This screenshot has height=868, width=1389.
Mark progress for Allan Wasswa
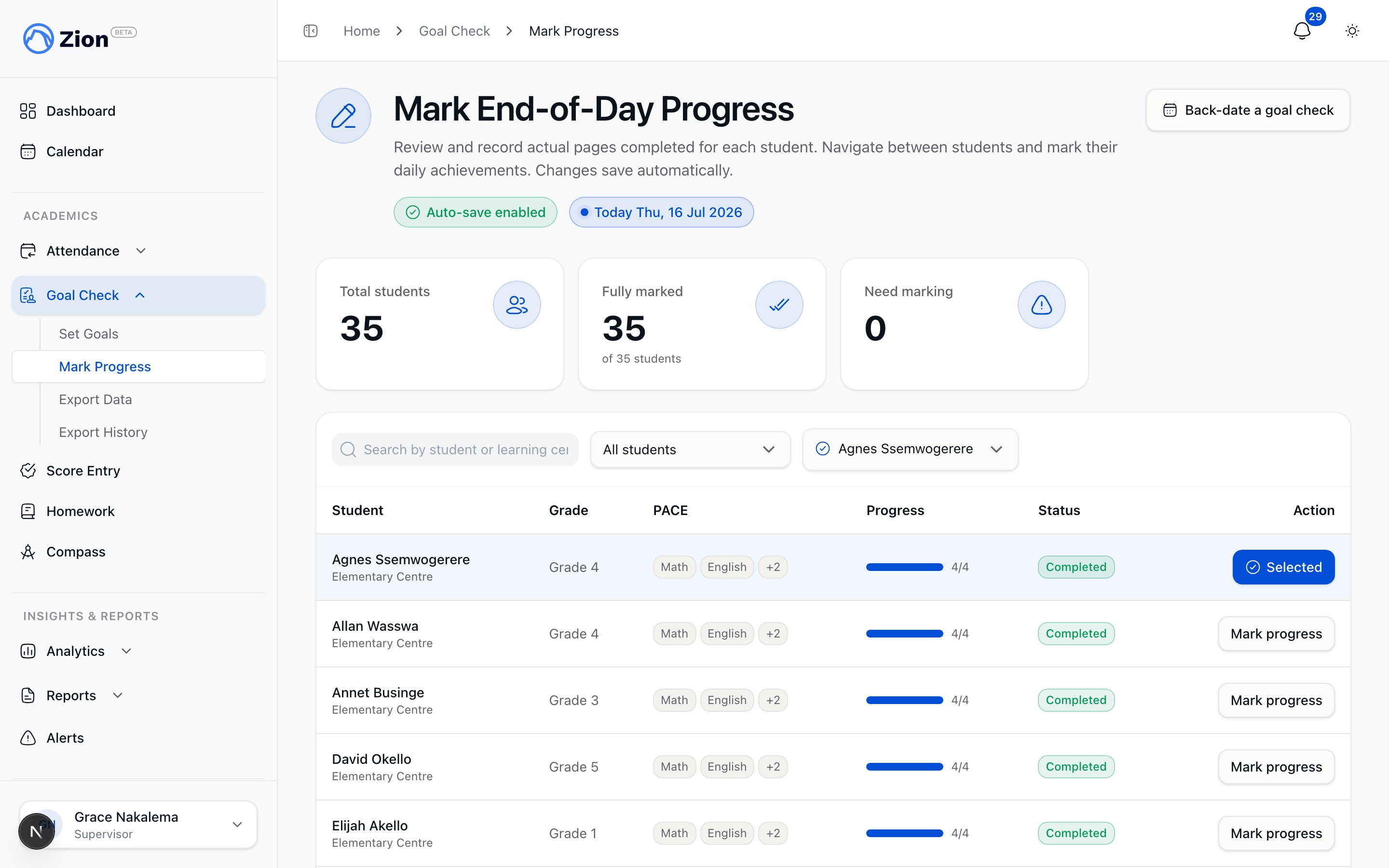[x=1276, y=634]
